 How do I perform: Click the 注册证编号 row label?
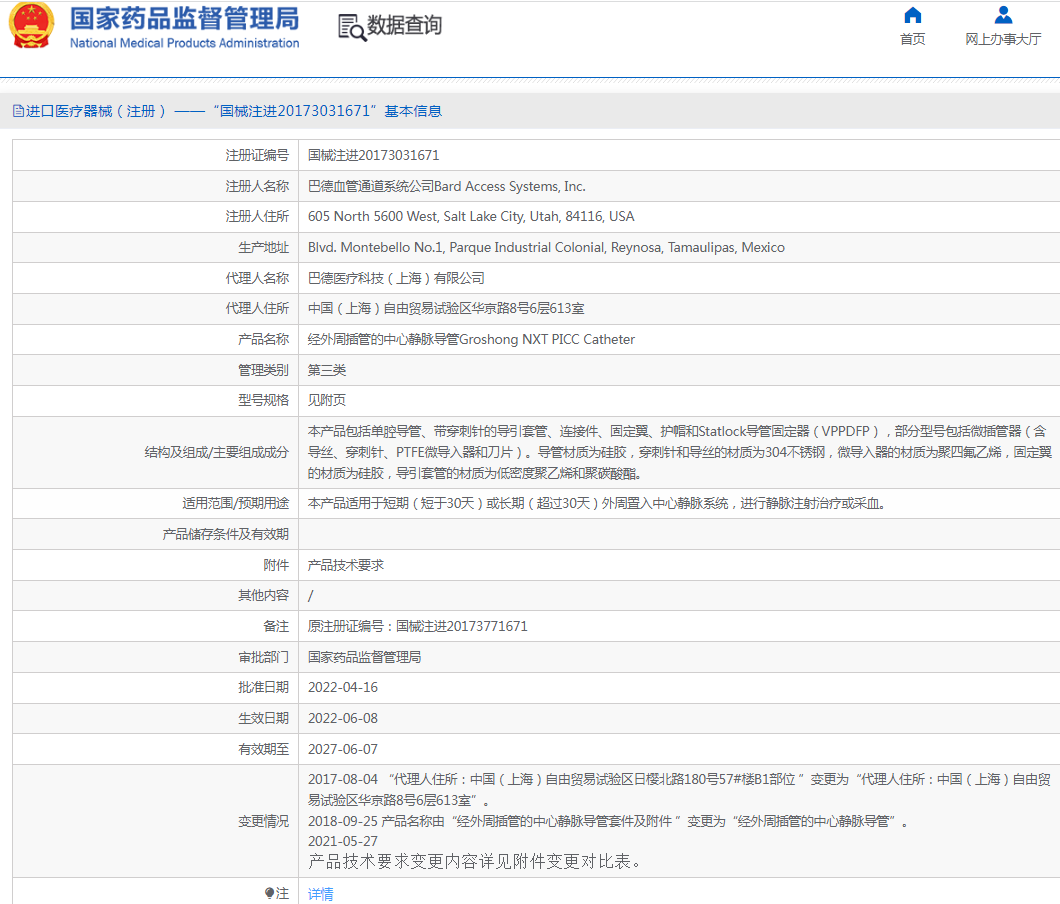pyautogui.click(x=257, y=156)
